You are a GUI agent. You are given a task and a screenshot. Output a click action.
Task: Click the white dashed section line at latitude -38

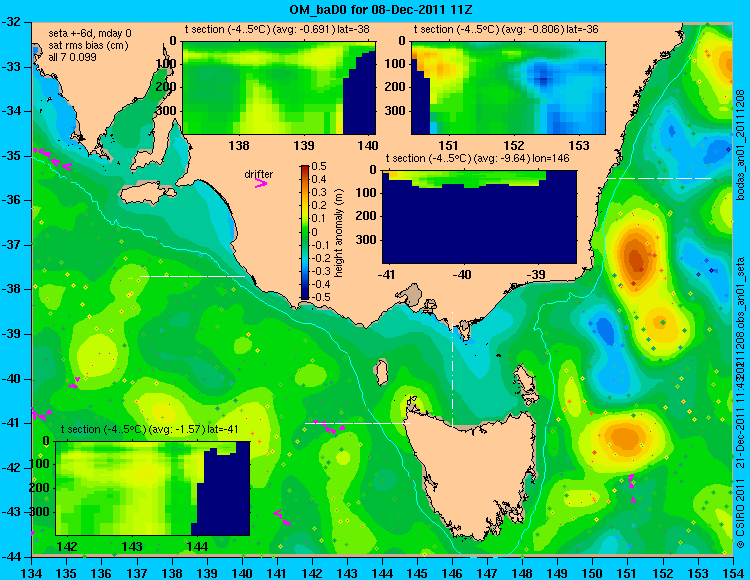(x=192, y=276)
